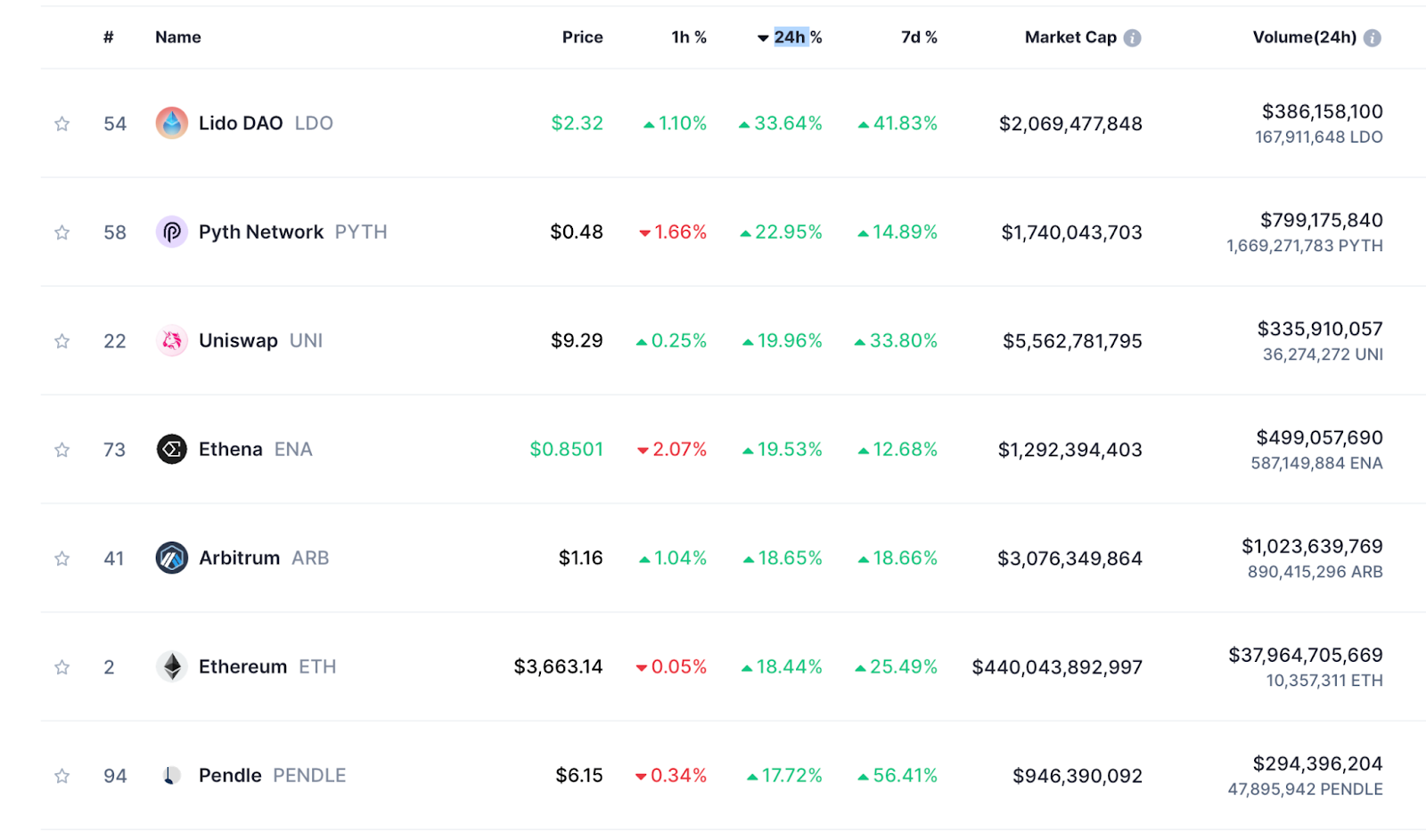This screenshot has height=840, width=1426.
Task: Star Pendle in the watchlist
Action: pos(61,776)
